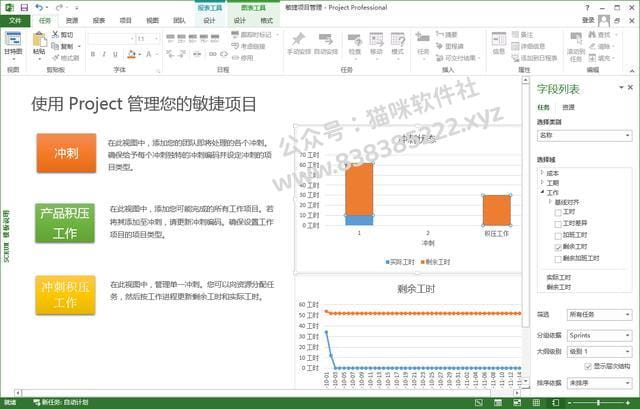Open the 甘特图 Gantt chart view button
Viewport: 640px width, 409px height.
click(13, 44)
